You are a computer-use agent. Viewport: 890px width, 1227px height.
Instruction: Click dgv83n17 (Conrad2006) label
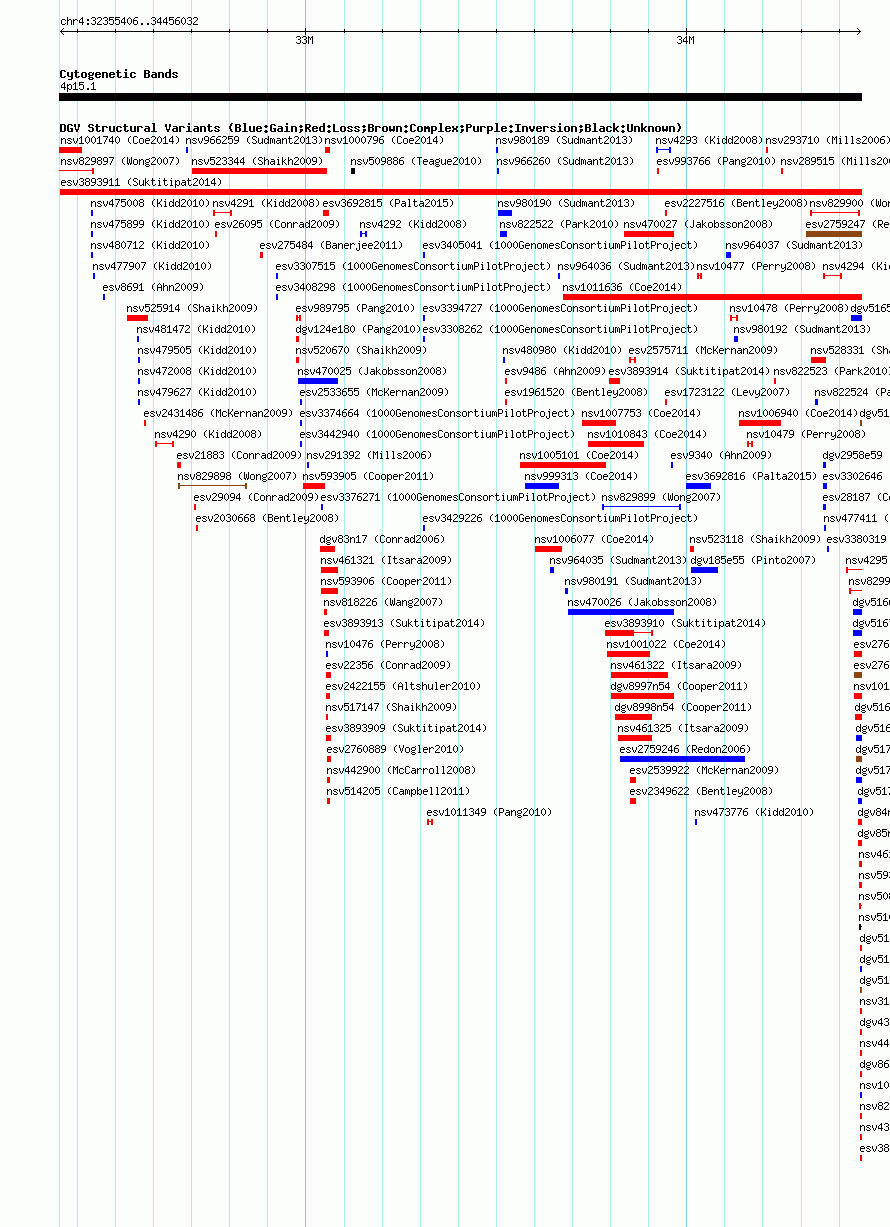click(x=383, y=539)
